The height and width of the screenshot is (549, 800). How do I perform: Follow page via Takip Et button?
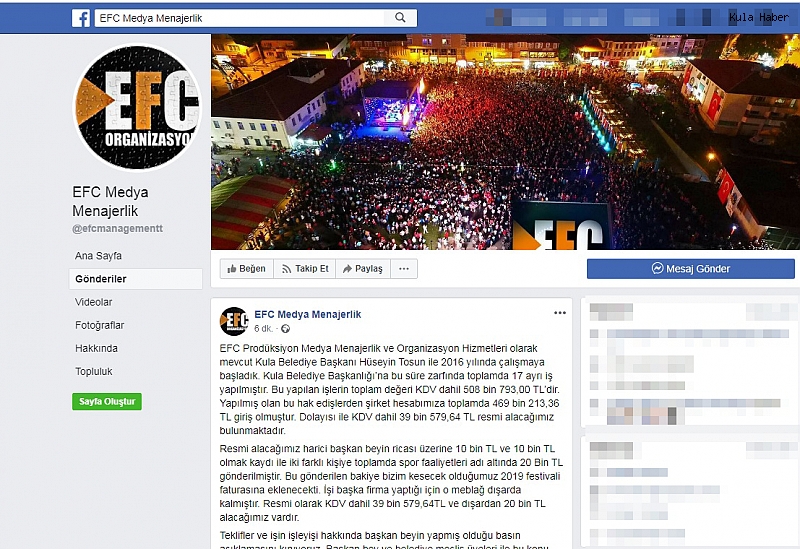click(305, 269)
